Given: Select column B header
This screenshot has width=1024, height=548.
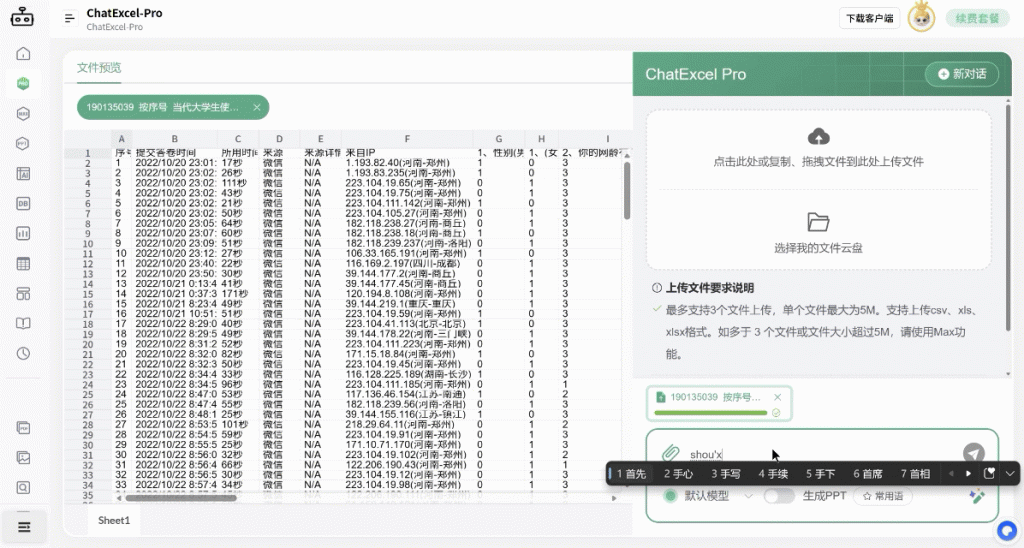Looking at the screenshot, I should pyautogui.click(x=174, y=138).
